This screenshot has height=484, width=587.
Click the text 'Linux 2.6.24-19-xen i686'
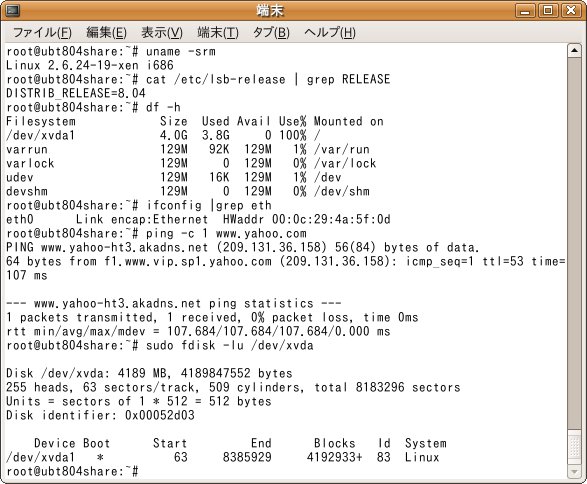coord(90,65)
